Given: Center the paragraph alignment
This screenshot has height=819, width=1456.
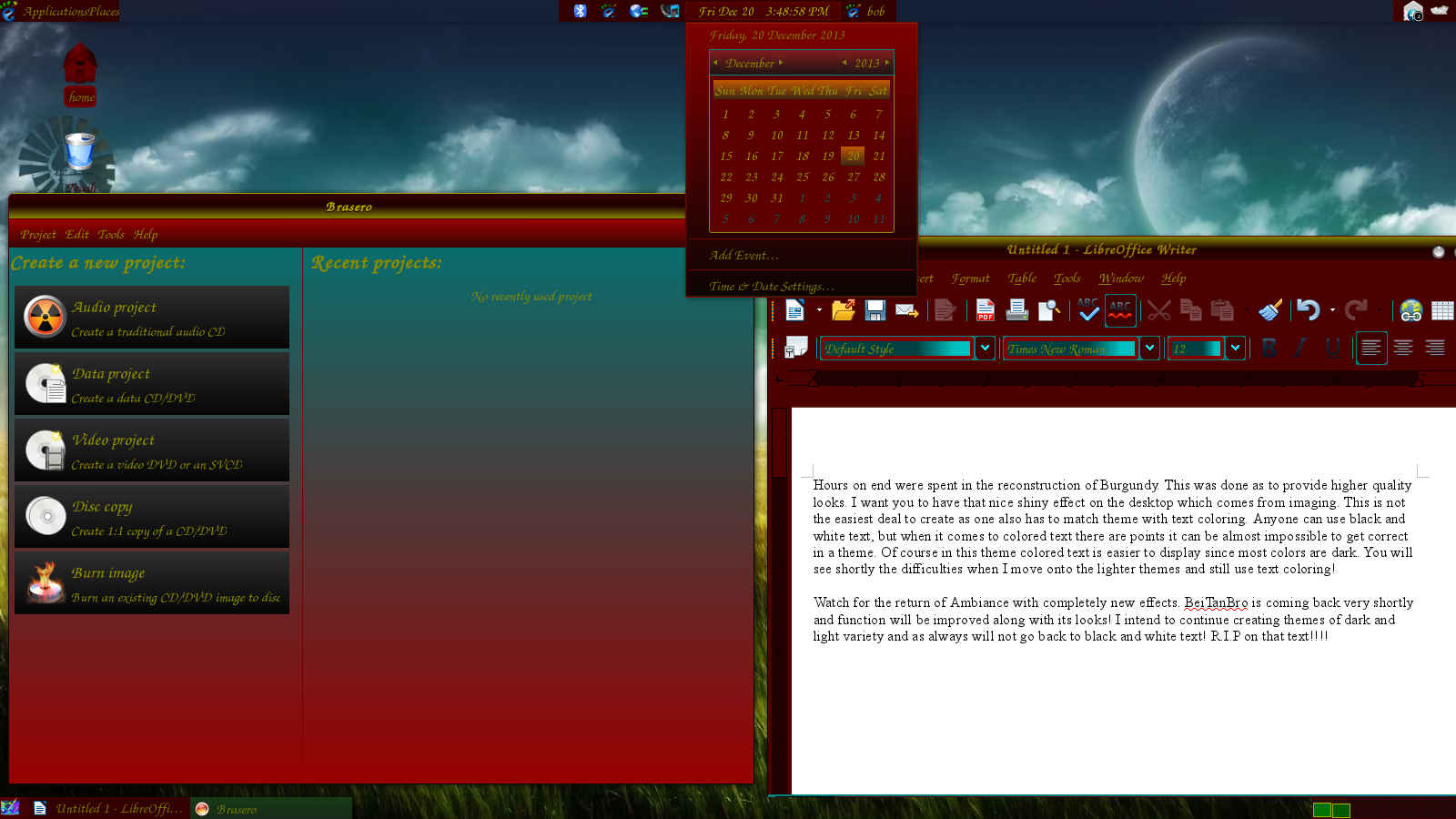Looking at the screenshot, I should coord(1403,348).
